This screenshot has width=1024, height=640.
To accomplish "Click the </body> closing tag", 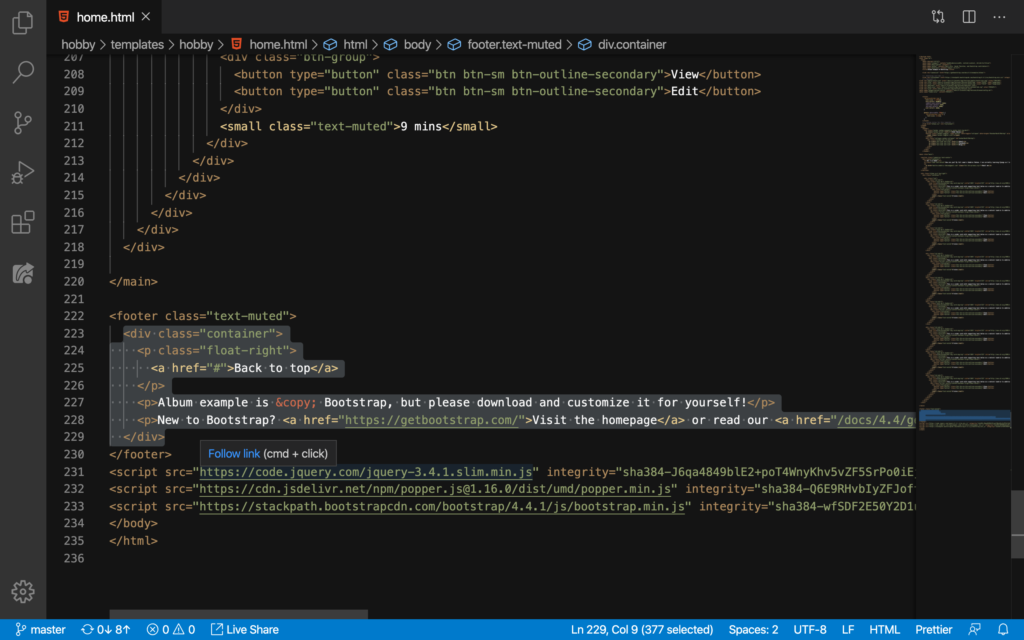I will [x=133, y=524].
